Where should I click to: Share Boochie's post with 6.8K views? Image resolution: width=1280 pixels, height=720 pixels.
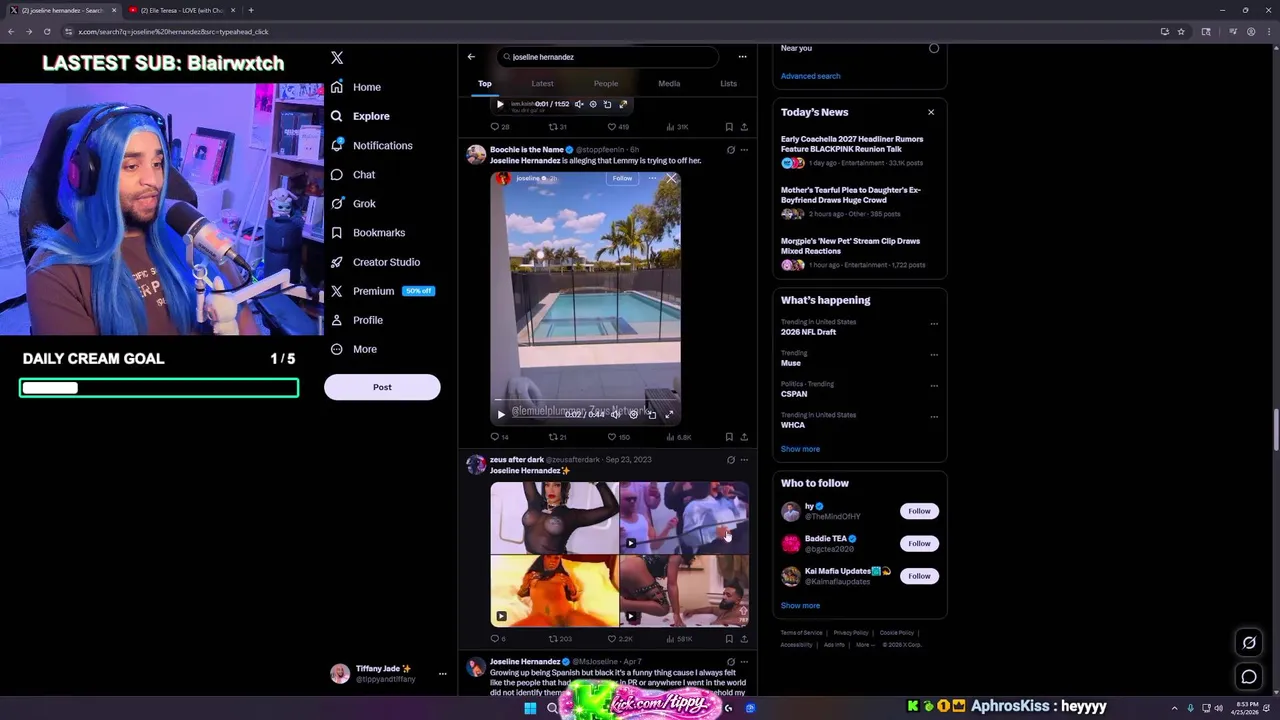coord(743,437)
